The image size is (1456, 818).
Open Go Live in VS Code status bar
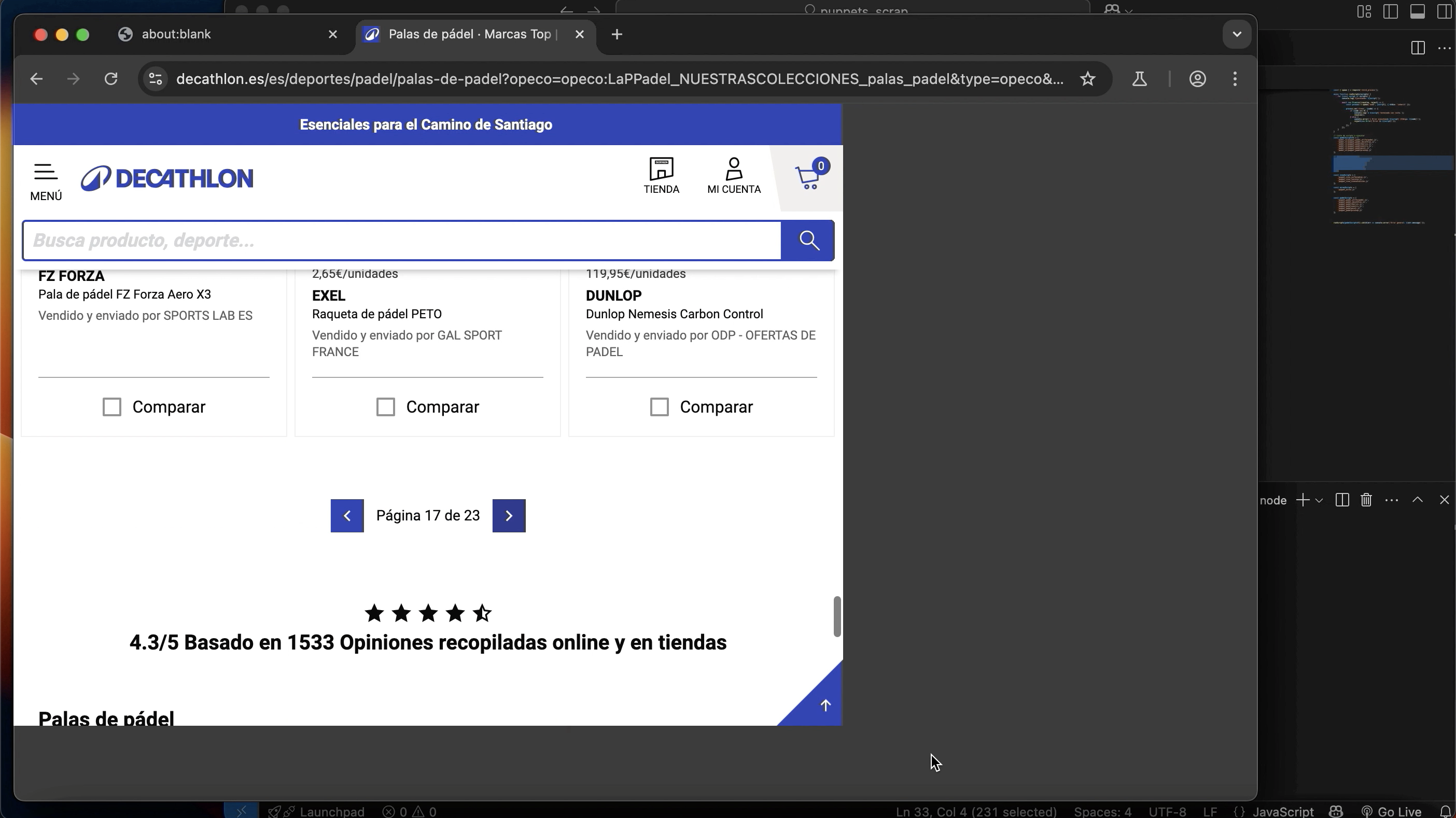click(x=1391, y=812)
